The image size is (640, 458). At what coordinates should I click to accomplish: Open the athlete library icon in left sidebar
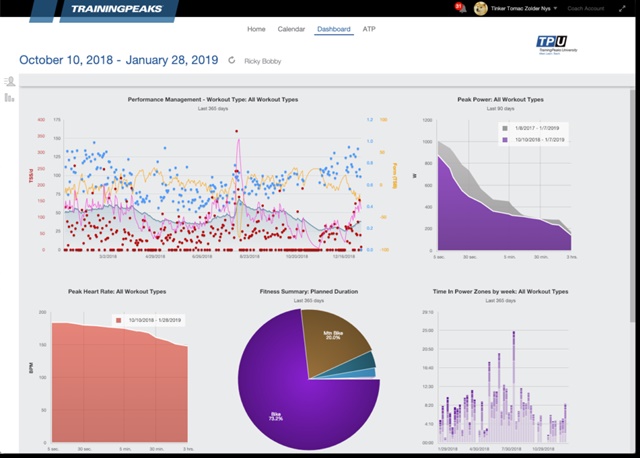point(9,81)
